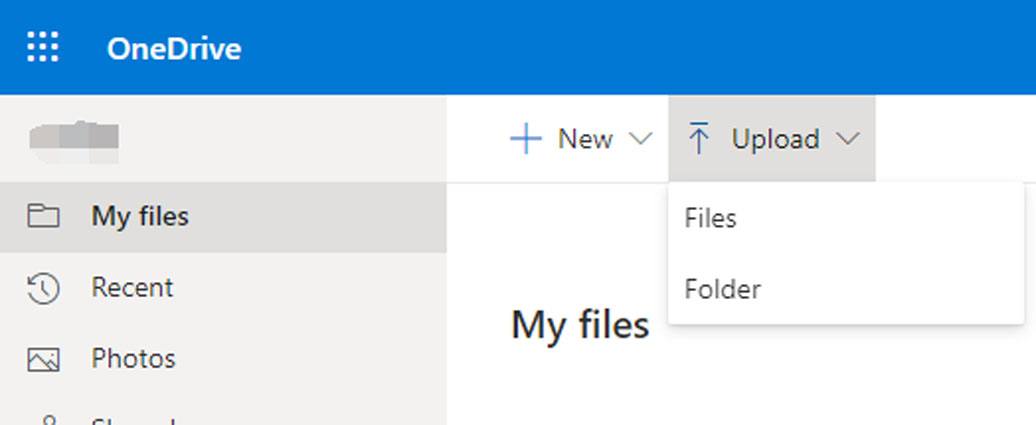Choose Folder from the Upload menu
Viewport: 1036px width, 425px height.
point(846,289)
